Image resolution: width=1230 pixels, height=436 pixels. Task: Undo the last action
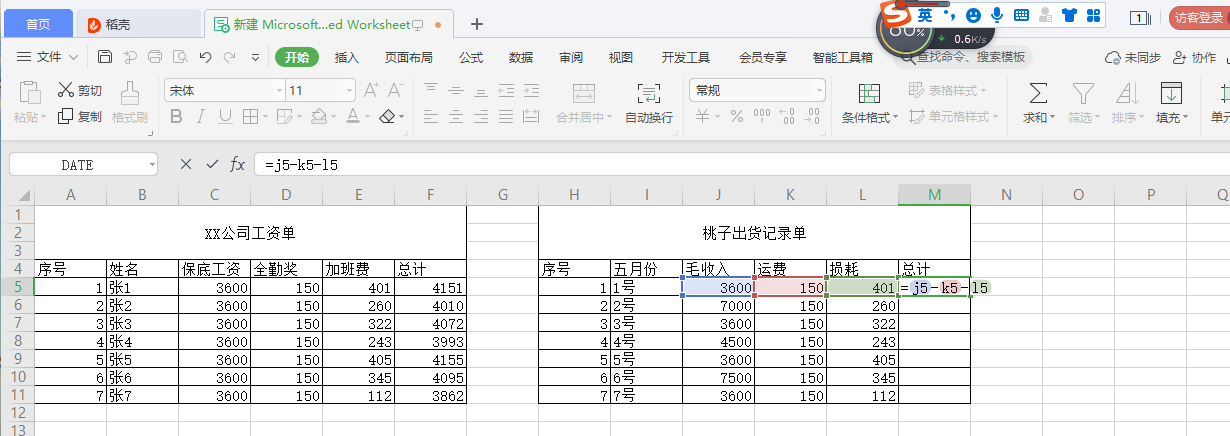tap(205, 57)
